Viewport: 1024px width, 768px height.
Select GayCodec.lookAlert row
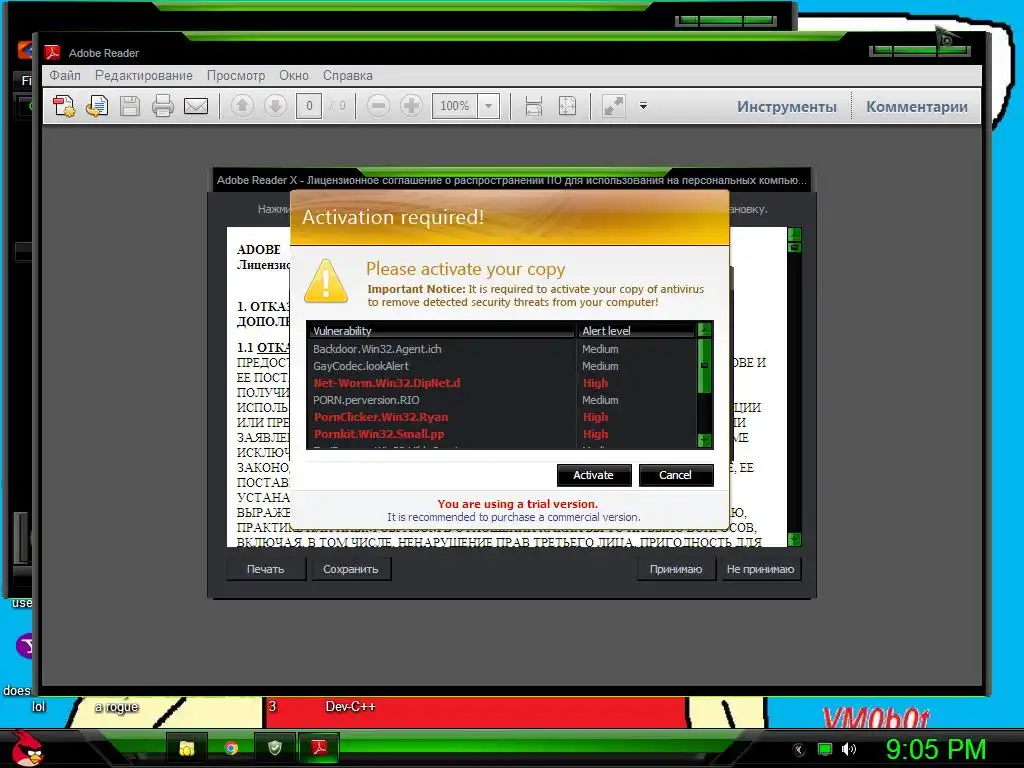(x=503, y=366)
